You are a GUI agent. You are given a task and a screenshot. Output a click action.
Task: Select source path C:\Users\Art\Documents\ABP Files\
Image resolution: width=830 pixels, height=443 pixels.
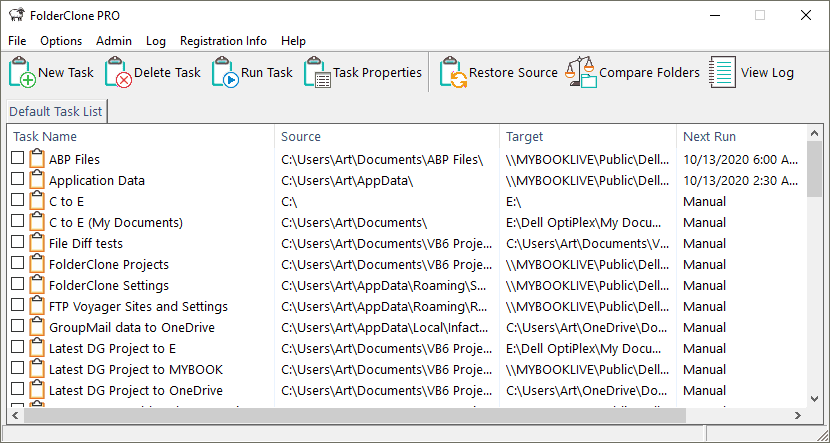click(x=382, y=159)
